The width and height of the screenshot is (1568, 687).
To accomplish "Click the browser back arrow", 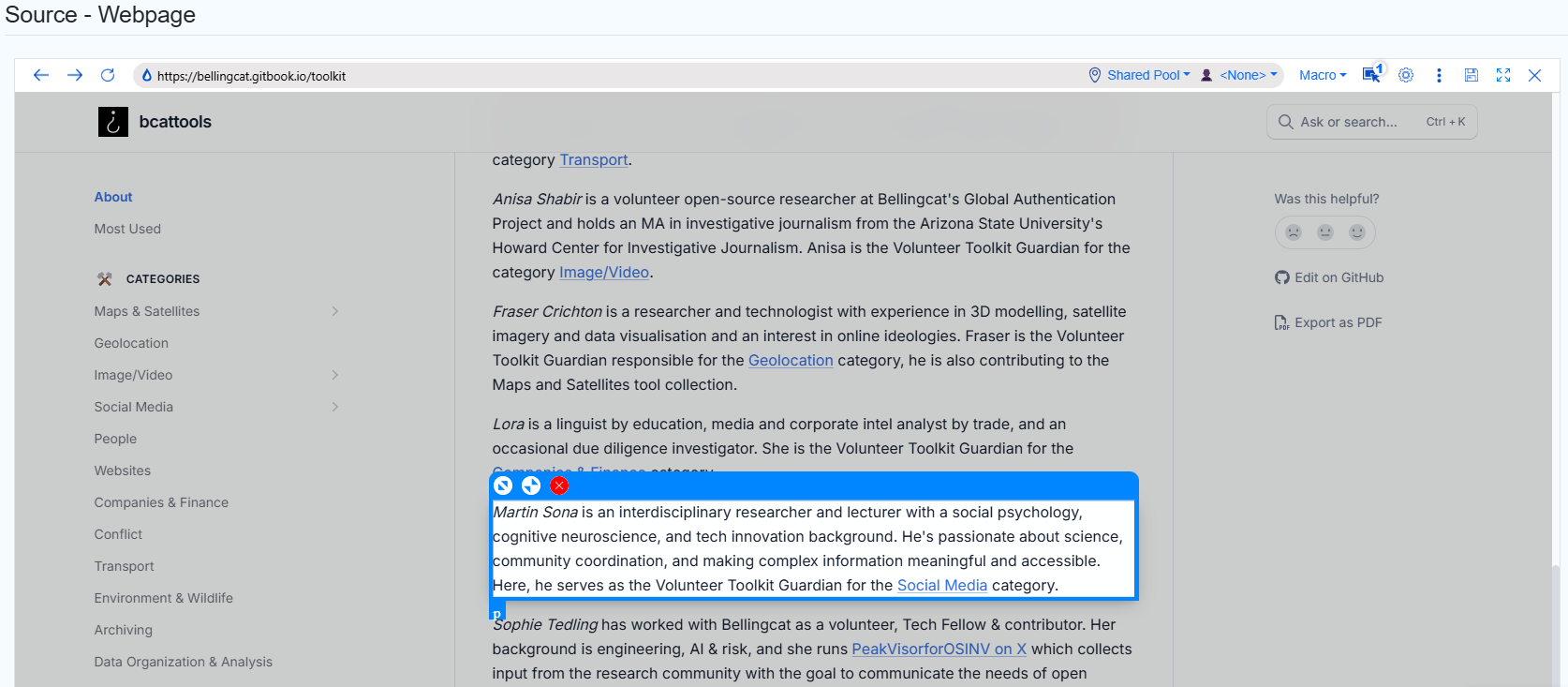I will pos(40,75).
